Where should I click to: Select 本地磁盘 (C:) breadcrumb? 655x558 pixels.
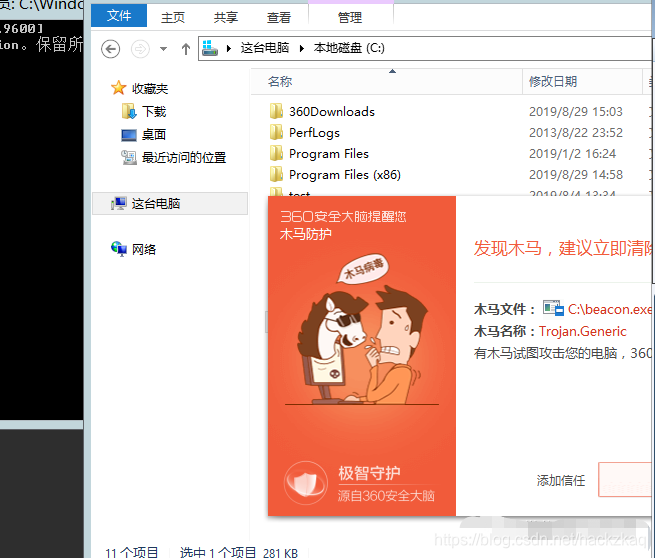349,48
